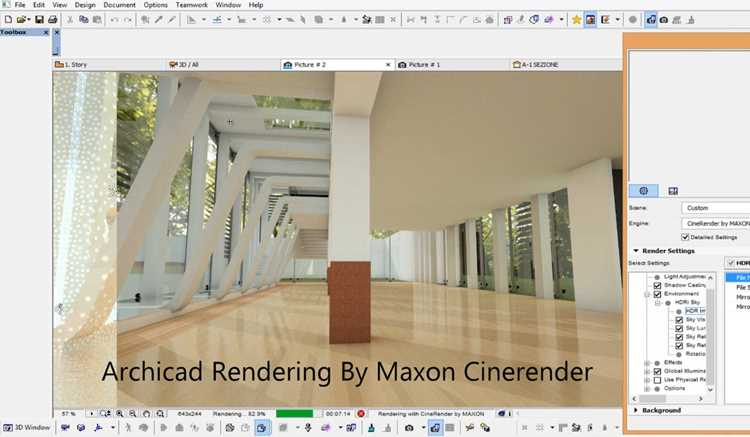This screenshot has height=437, width=750.
Task: Open the settings gear tab in render panel
Action: [x=643, y=191]
